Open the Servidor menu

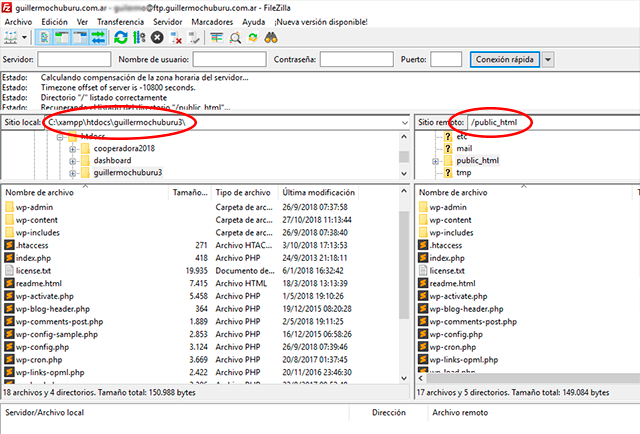(167, 22)
